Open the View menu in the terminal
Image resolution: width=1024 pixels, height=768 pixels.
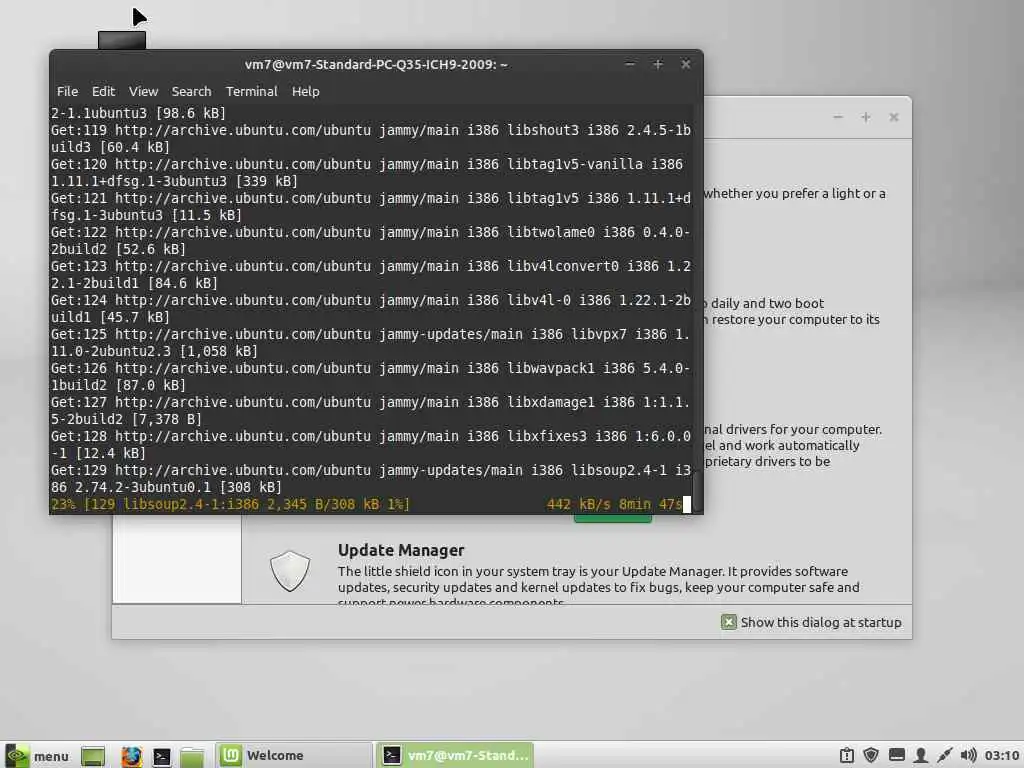click(143, 91)
